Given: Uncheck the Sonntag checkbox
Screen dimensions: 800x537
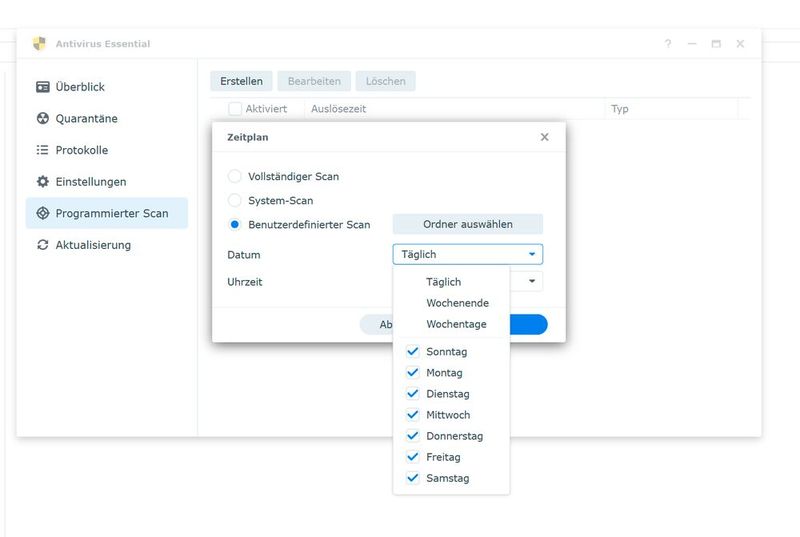Looking at the screenshot, I should tap(413, 352).
